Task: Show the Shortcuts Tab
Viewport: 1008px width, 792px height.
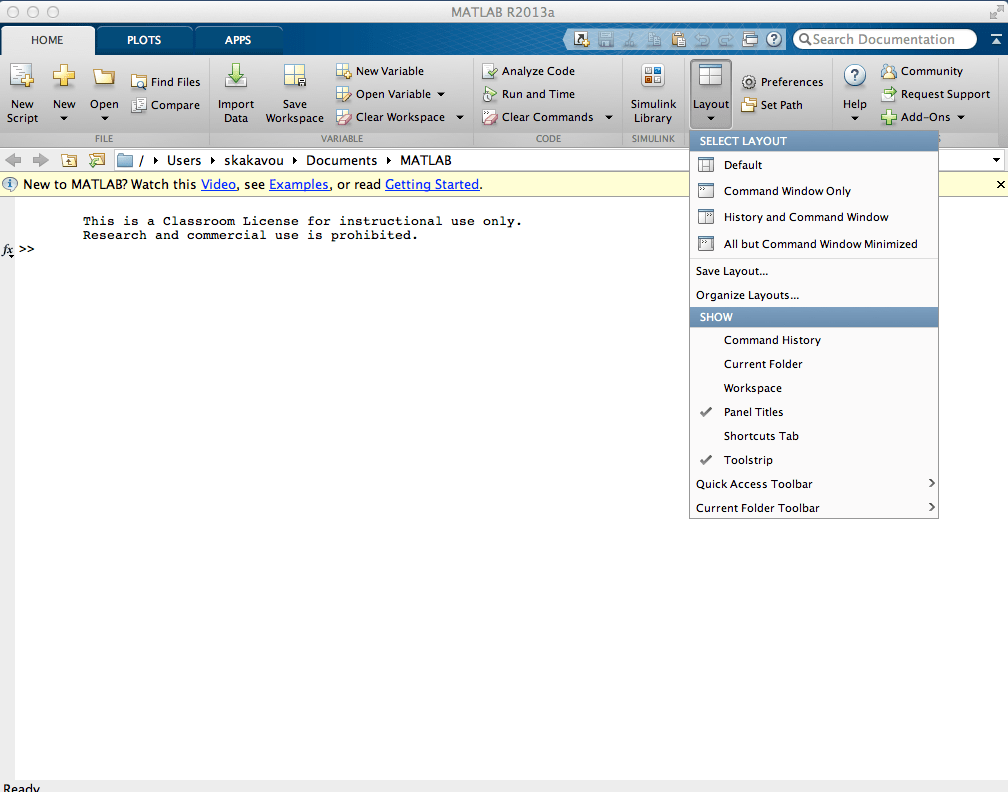Action: (762, 435)
